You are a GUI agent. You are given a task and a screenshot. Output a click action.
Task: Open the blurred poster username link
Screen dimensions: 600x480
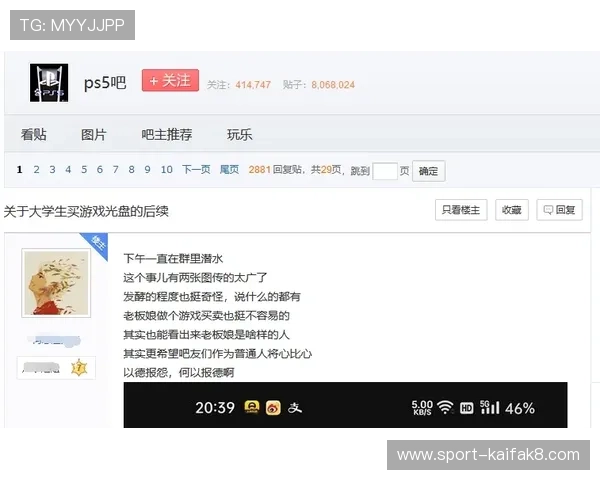(x=54, y=340)
